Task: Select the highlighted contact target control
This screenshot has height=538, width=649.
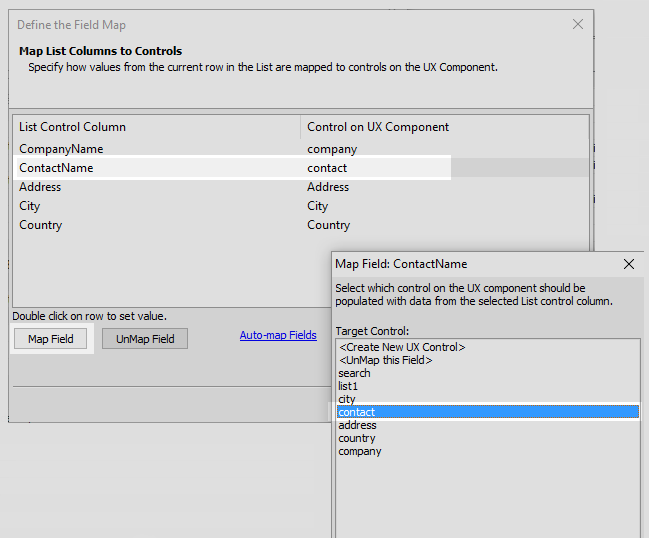Action: (488, 412)
